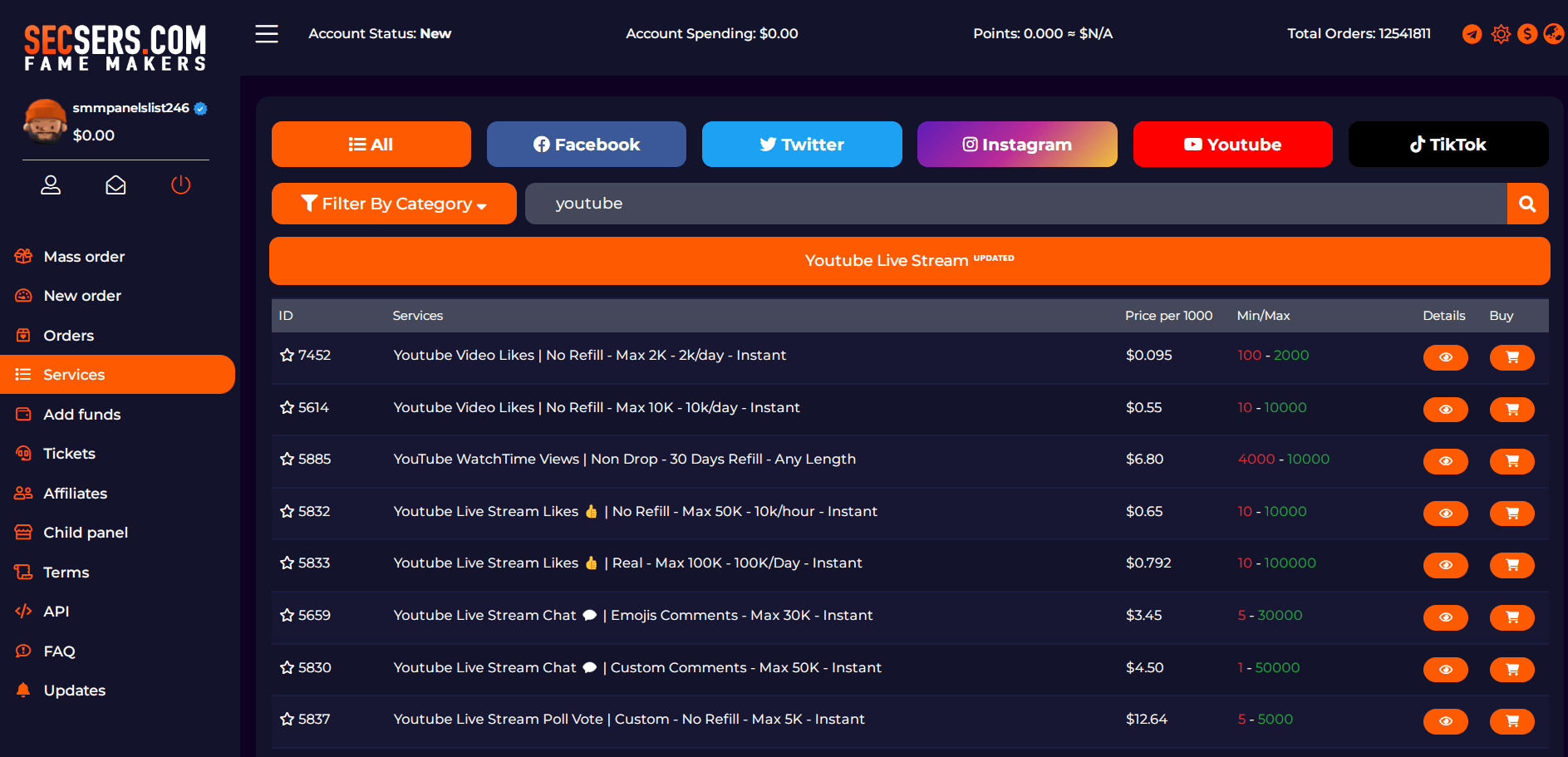This screenshot has width=1568, height=757.
Task: Favorite service 7452 with its star
Action: [288, 356]
